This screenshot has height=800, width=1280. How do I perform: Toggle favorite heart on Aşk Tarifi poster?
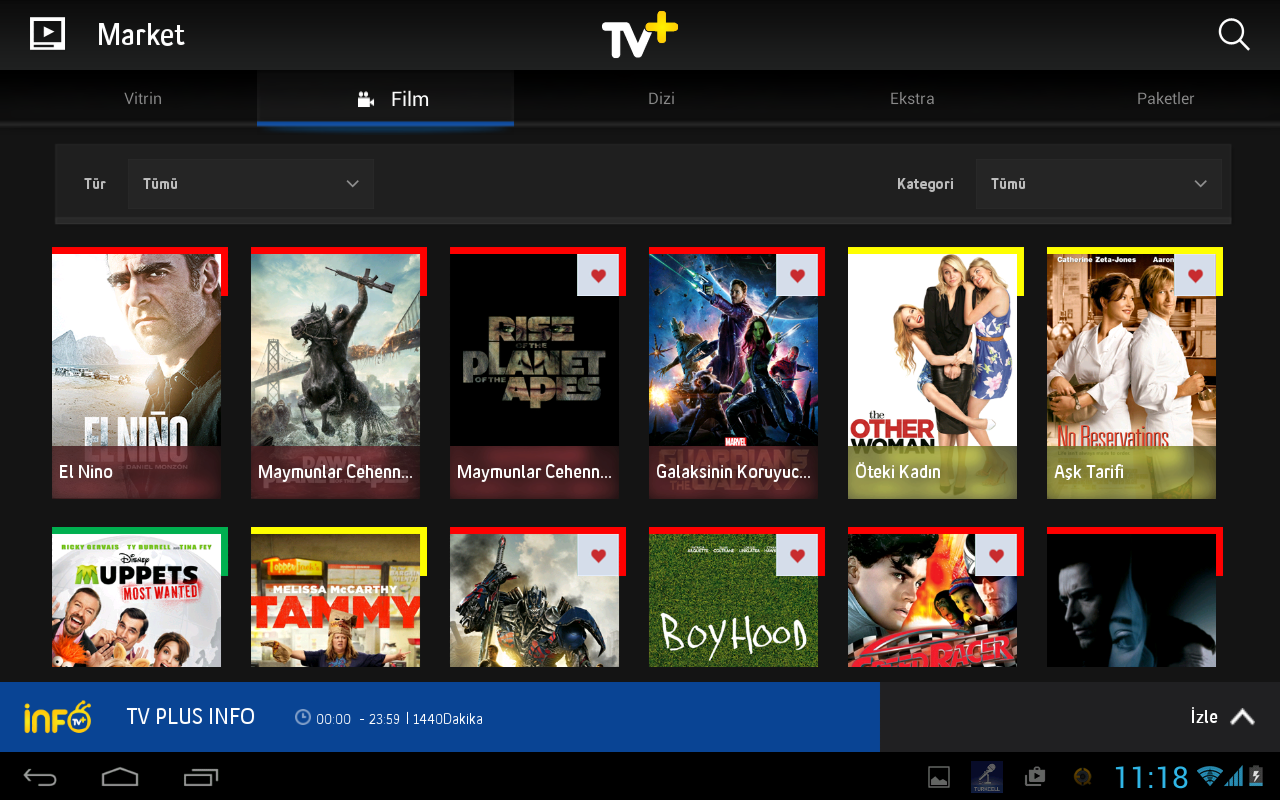click(x=1195, y=275)
